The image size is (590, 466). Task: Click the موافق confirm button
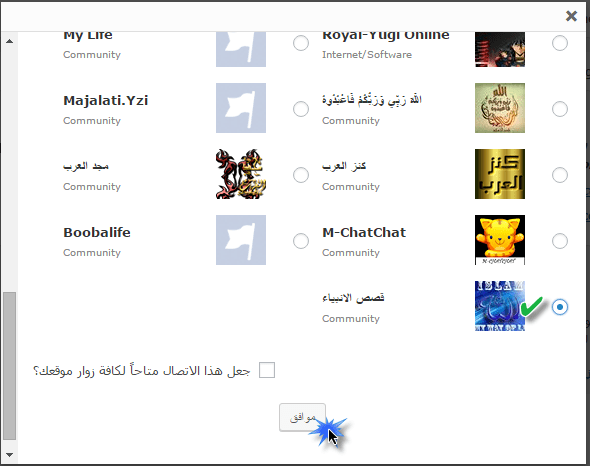(x=303, y=417)
